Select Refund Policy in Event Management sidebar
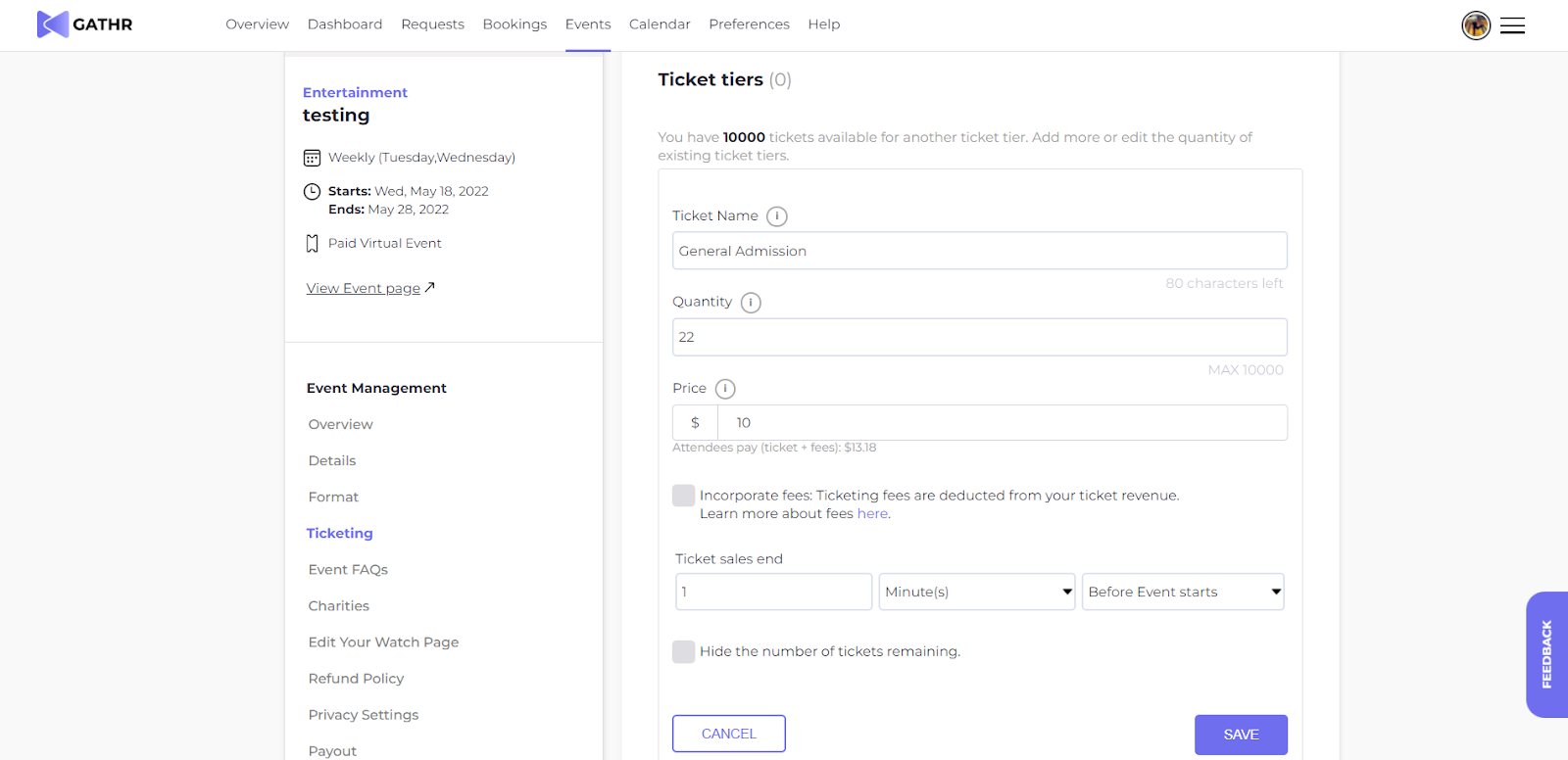This screenshot has height=760, width=1568. coord(356,679)
